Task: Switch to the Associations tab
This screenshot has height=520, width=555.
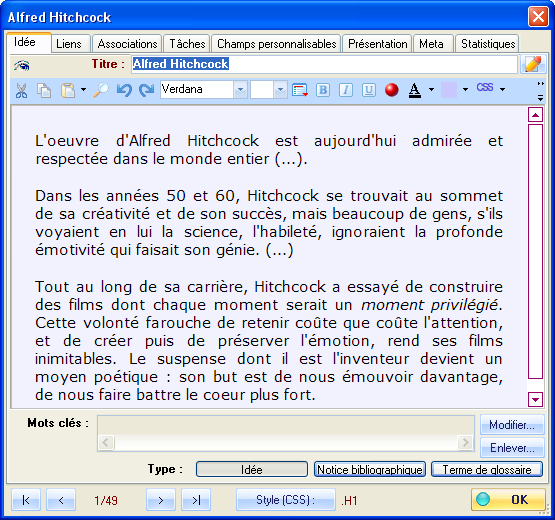Action: [127, 44]
